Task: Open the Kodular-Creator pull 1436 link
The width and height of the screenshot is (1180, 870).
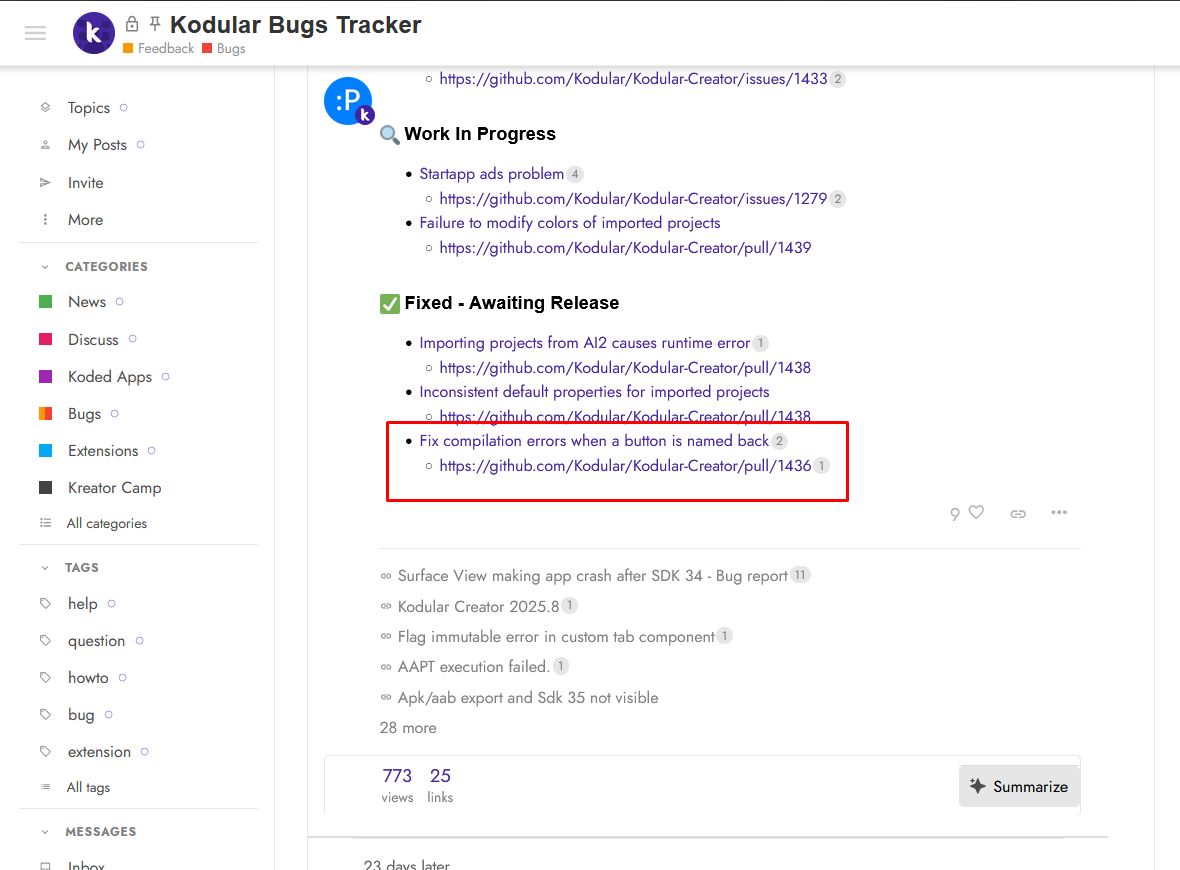Action: (x=625, y=465)
